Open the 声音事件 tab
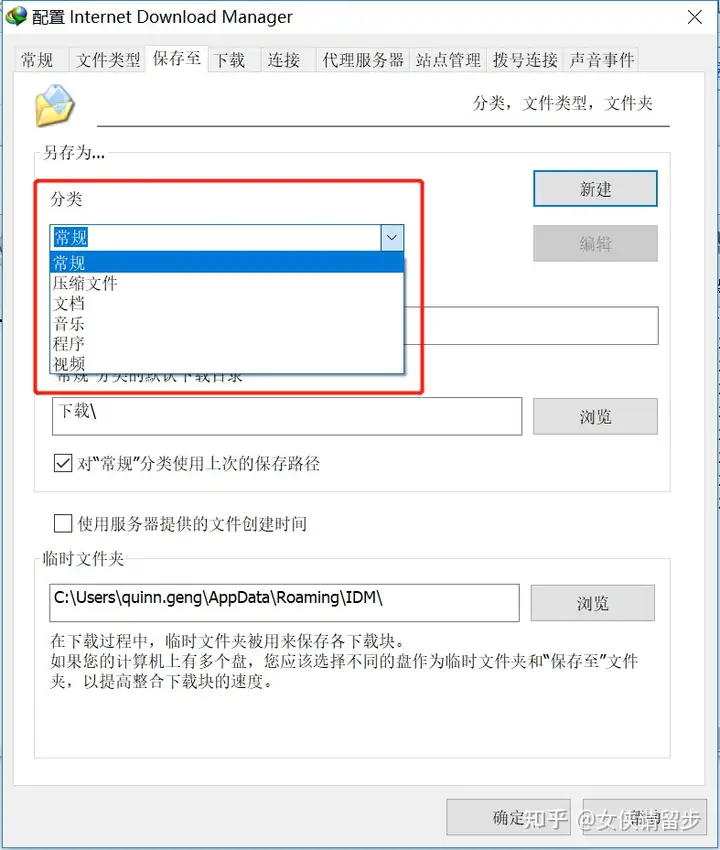This screenshot has height=850, width=720. click(x=601, y=60)
